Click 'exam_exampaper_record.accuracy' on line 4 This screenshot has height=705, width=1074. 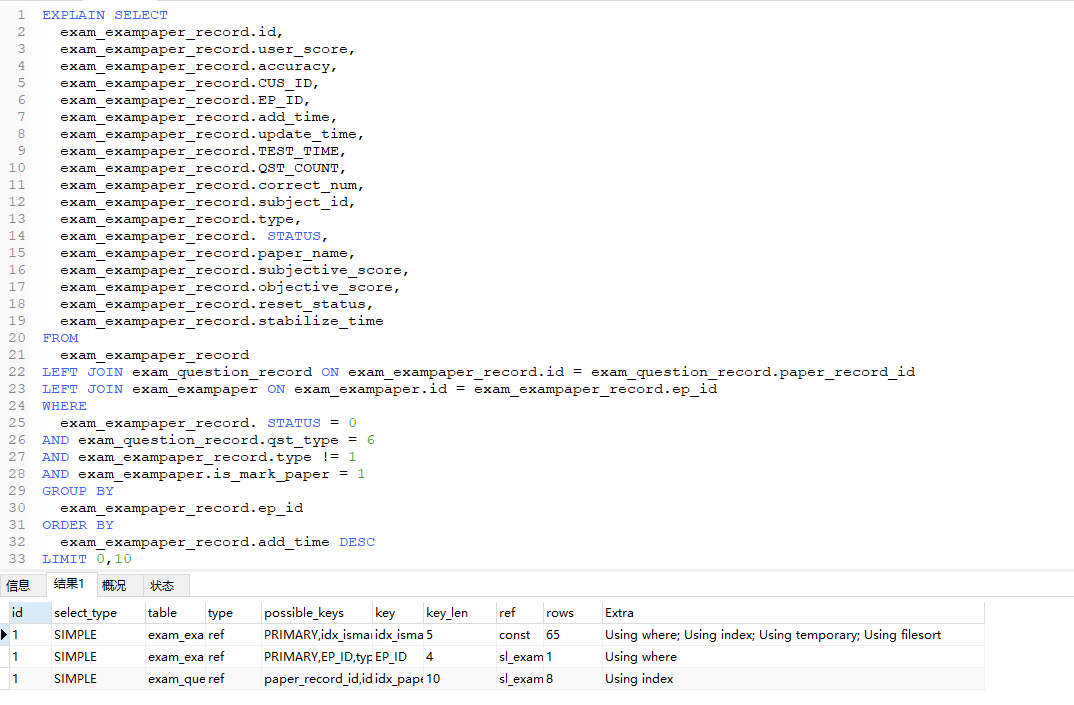[195, 66]
